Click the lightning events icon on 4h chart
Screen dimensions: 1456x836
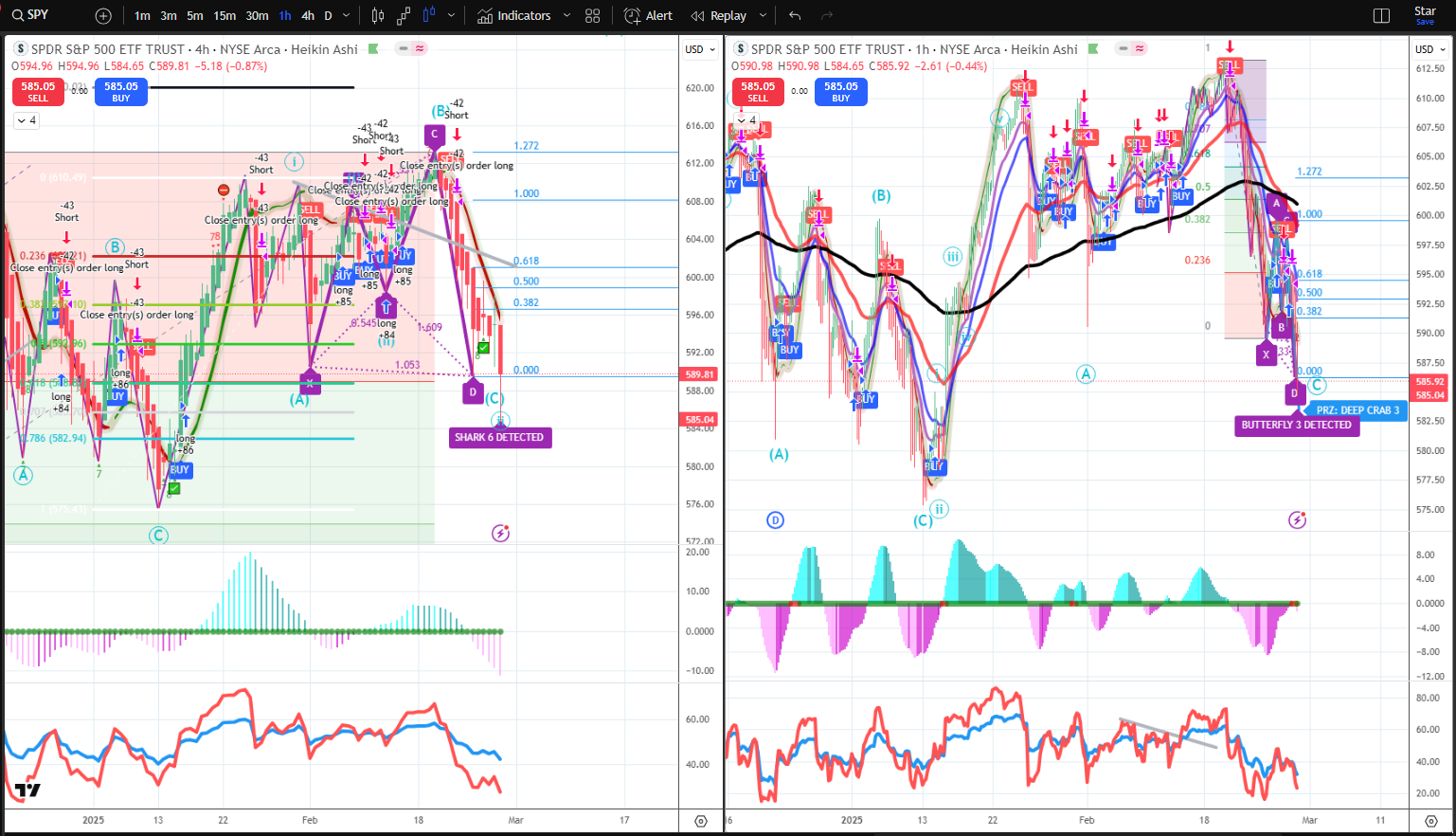pyautogui.click(x=500, y=533)
